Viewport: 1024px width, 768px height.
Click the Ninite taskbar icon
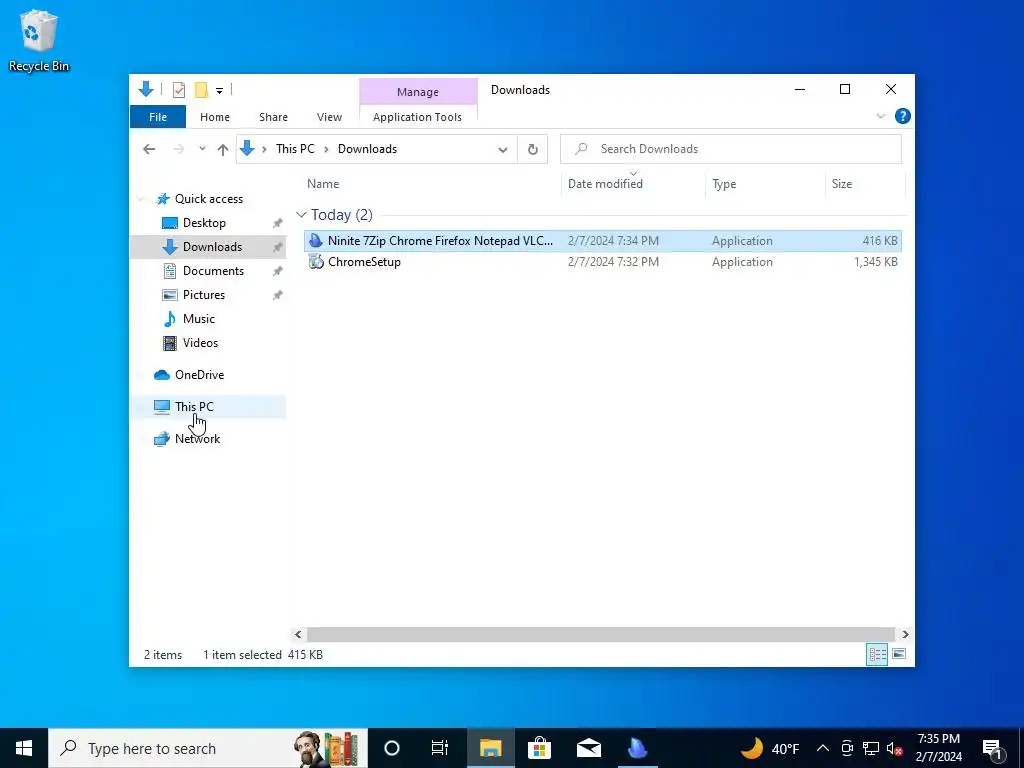point(637,748)
